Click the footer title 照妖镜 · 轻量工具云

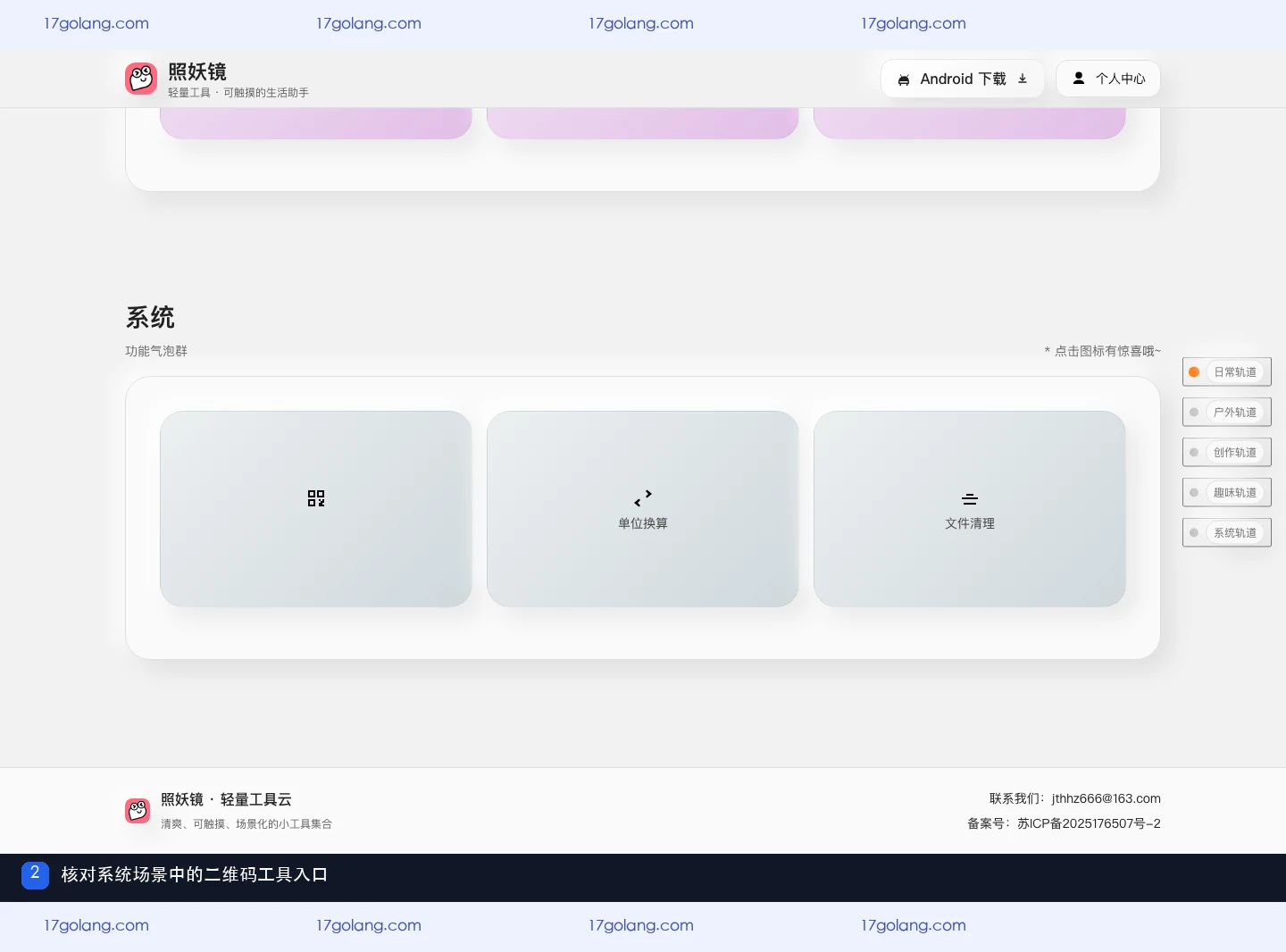pyautogui.click(x=226, y=799)
